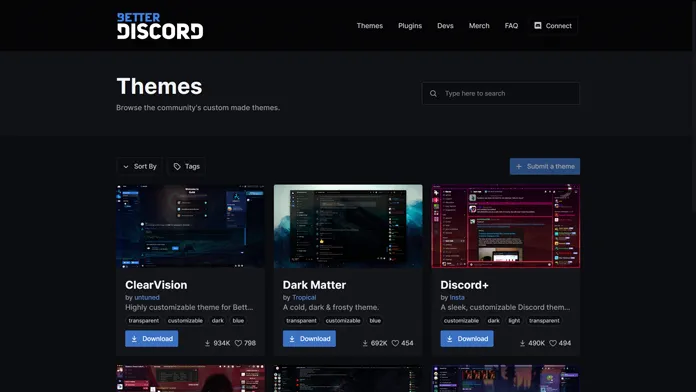This screenshot has width=696, height=392.
Task: Click Dark Matter's heart like icon
Action: click(x=395, y=343)
